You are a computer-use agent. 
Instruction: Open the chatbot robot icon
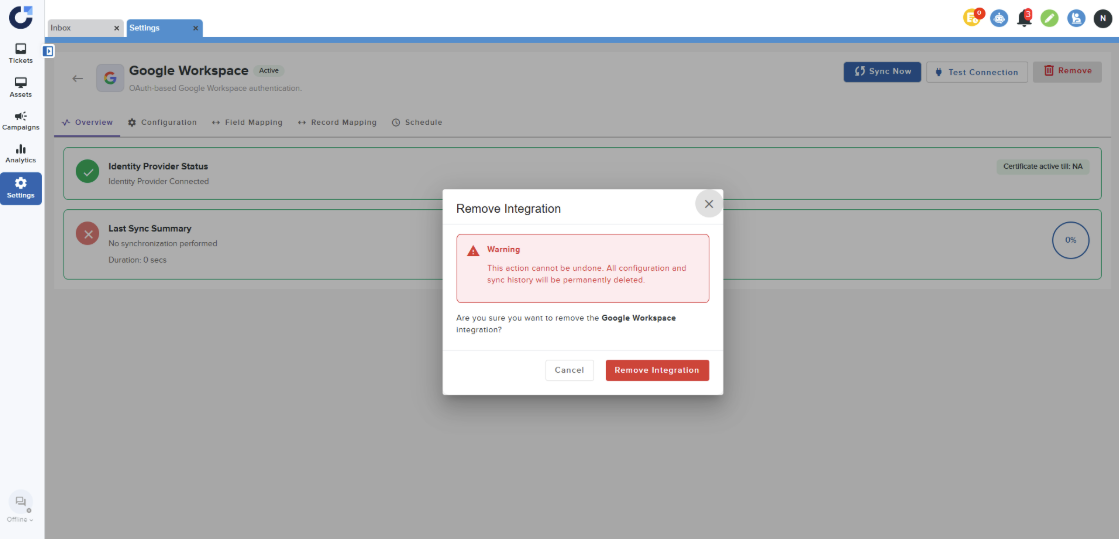point(999,18)
